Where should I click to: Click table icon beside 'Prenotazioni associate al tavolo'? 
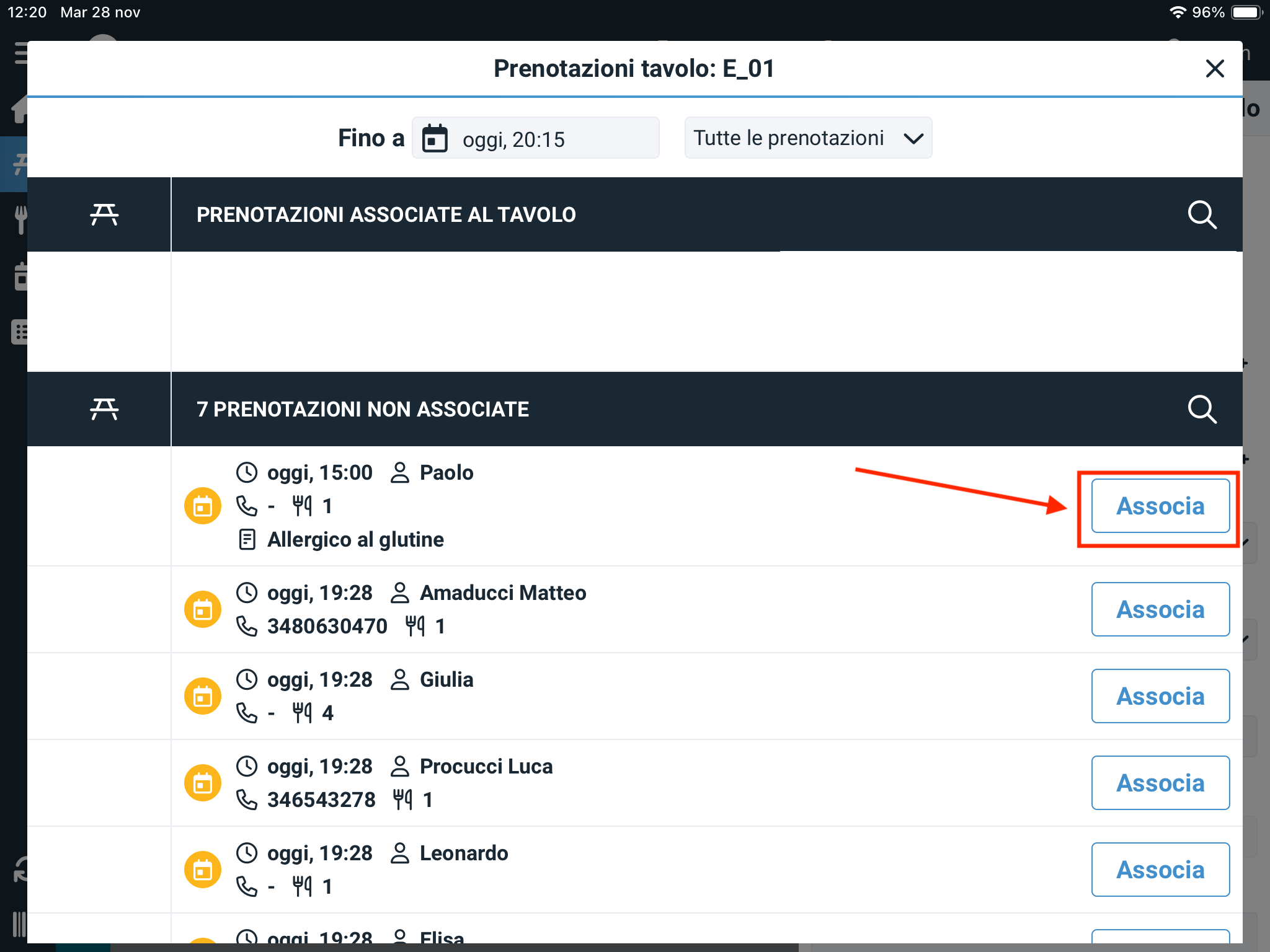[x=104, y=215]
